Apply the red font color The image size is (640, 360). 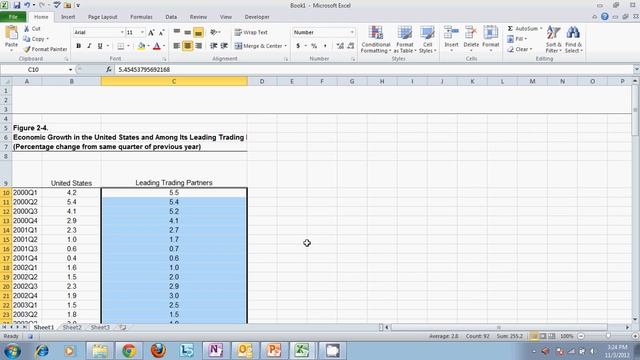[157, 46]
